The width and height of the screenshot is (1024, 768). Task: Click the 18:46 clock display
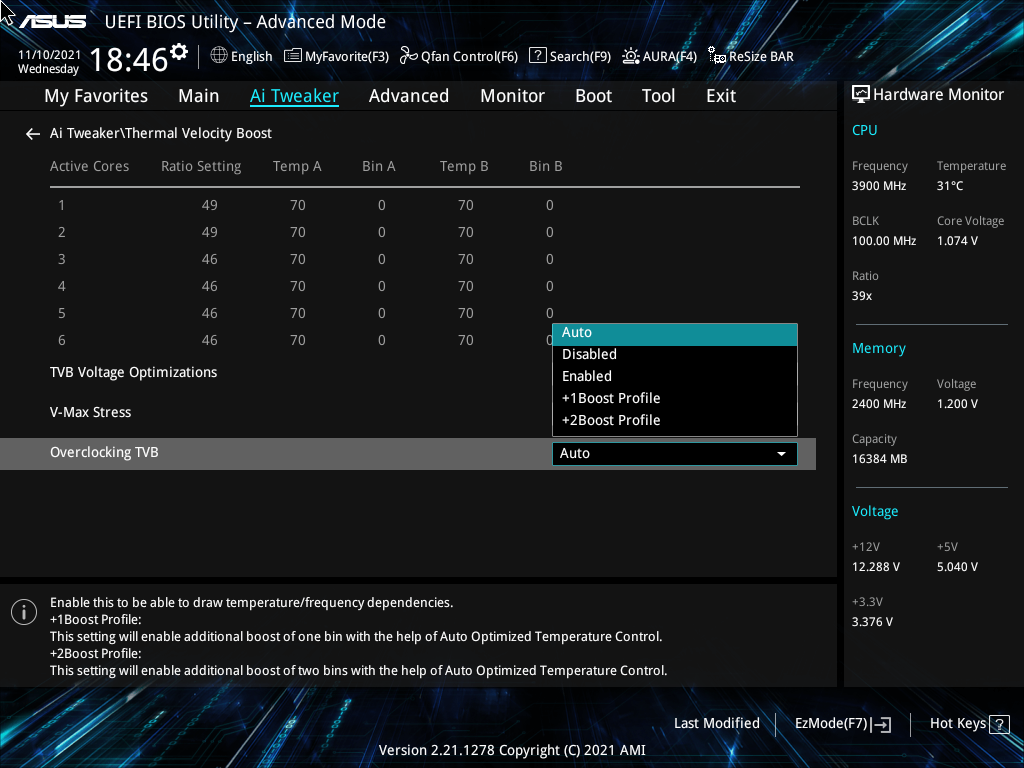tap(129, 59)
